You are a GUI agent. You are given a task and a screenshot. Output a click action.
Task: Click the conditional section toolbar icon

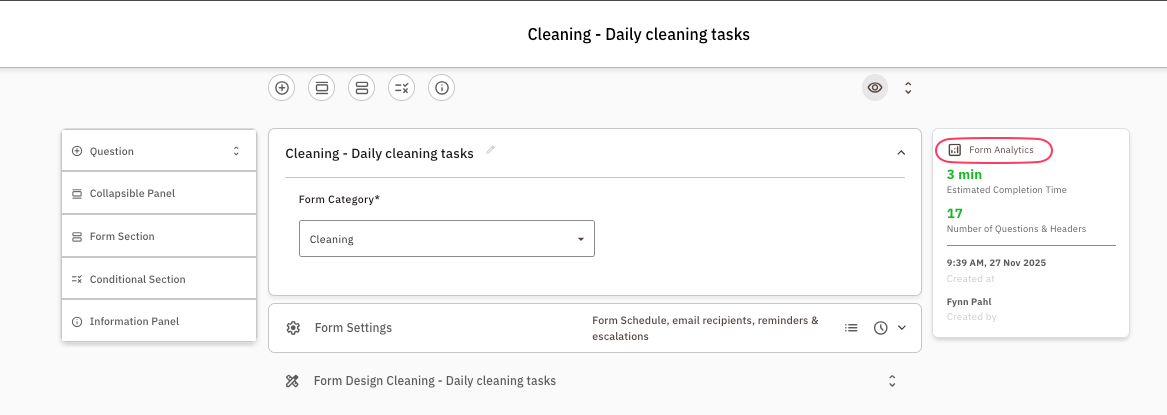click(x=401, y=88)
